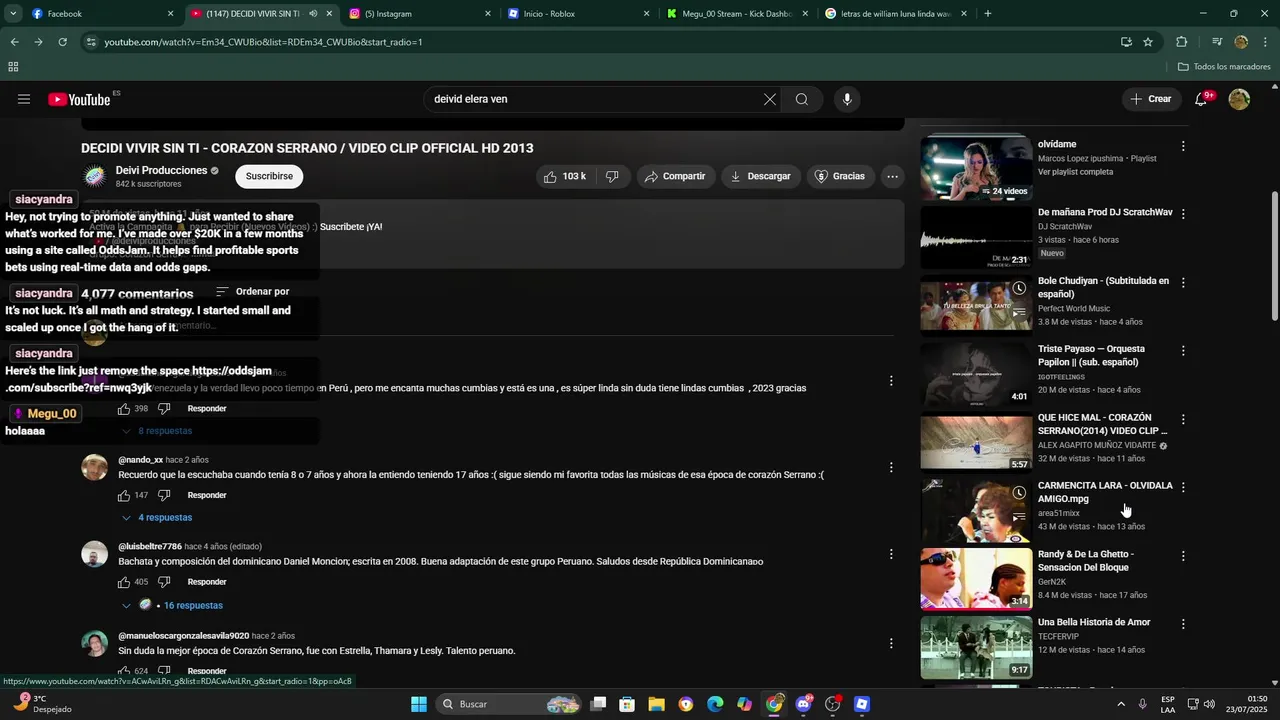Open the YouTube hamburger guide menu
This screenshot has width=1280, height=720.
[24, 99]
